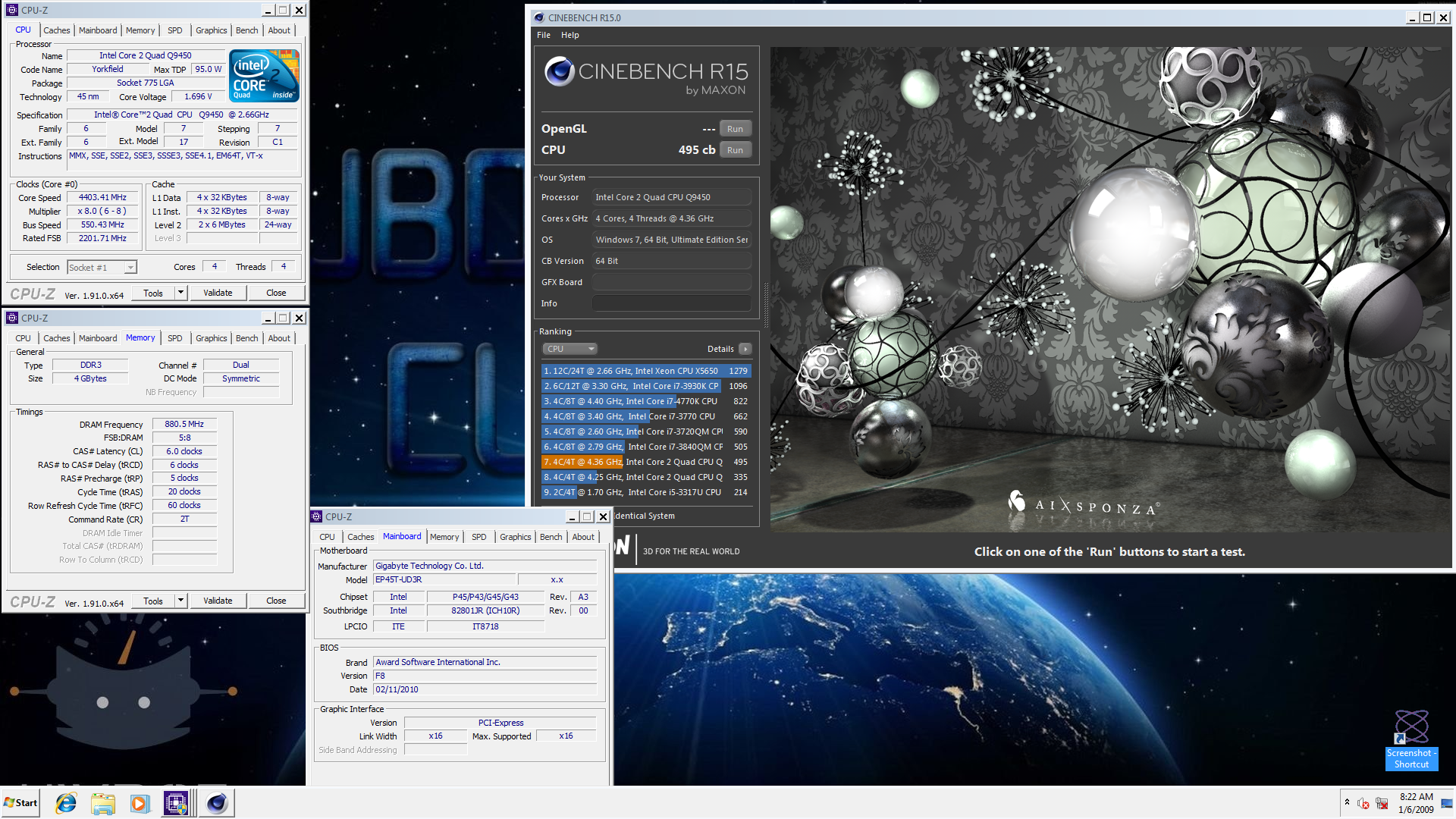Select About tab in Mainboard CPU-Z window
Viewport: 1456px width, 819px height.
(583, 537)
